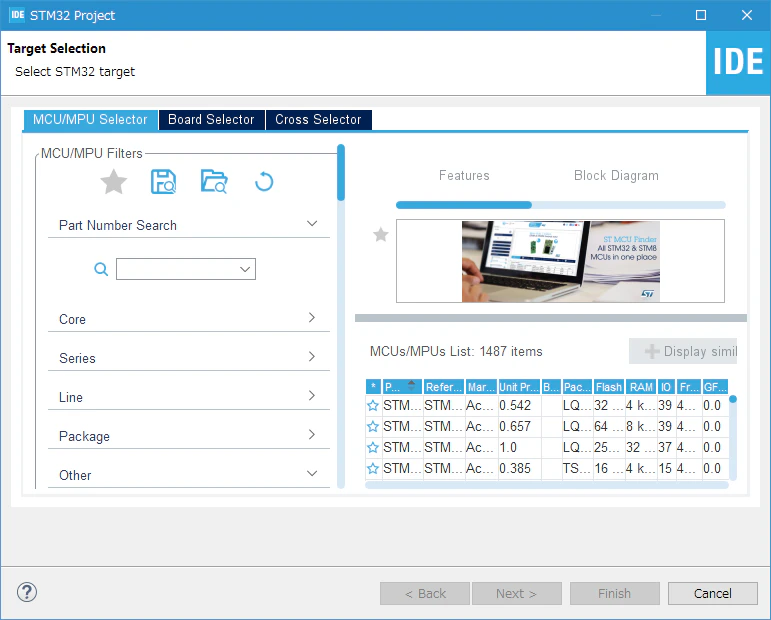Expand the Core filter section
Viewport: 771px width, 620px height.
[x=189, y=319]
